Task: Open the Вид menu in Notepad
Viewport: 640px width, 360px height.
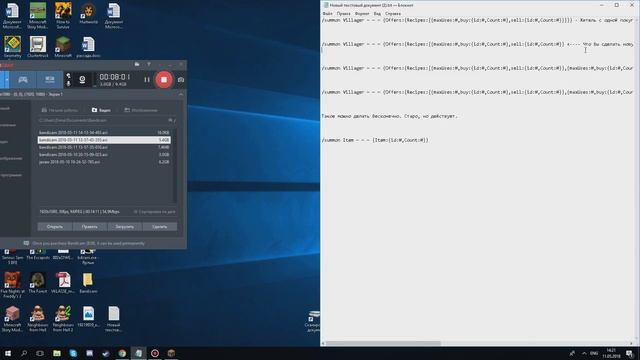Action: click(377, 13)
